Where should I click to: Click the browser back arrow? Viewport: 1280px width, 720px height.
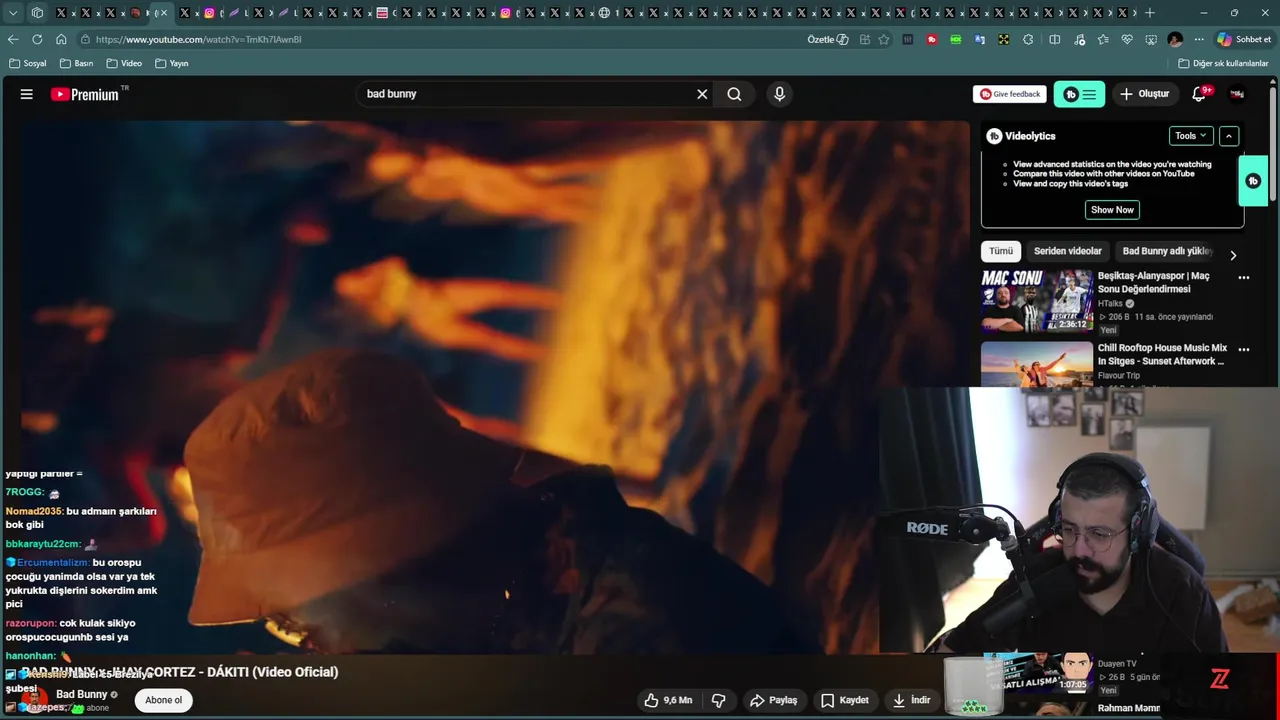click(13, 39)
